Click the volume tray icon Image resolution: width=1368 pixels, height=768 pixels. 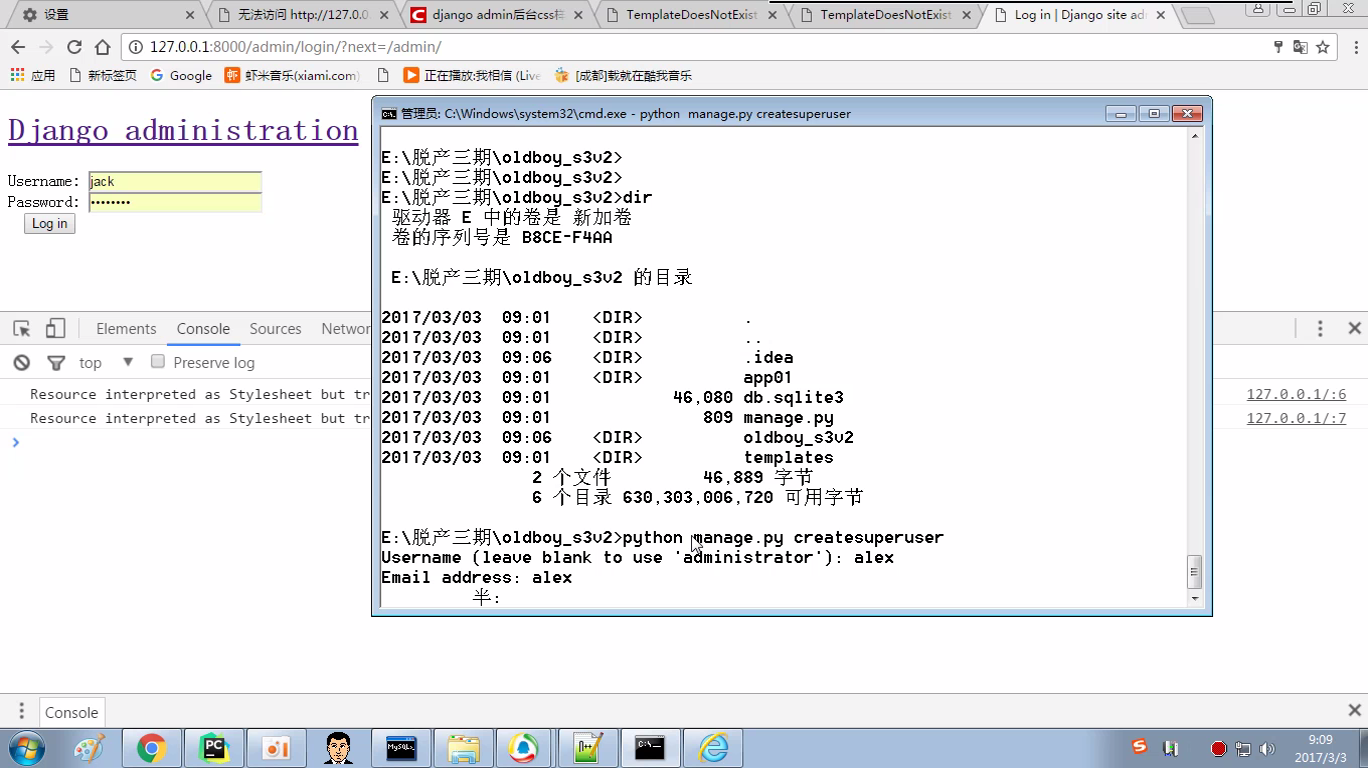1266,748
